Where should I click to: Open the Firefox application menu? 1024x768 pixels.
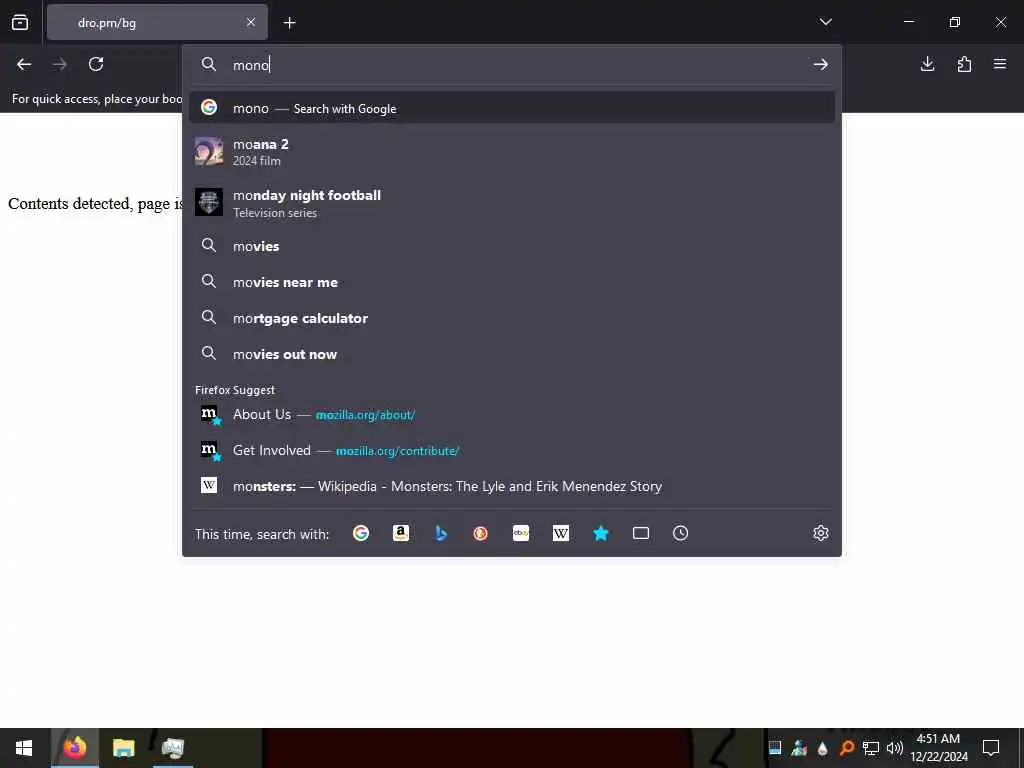tap(1000, 64)
